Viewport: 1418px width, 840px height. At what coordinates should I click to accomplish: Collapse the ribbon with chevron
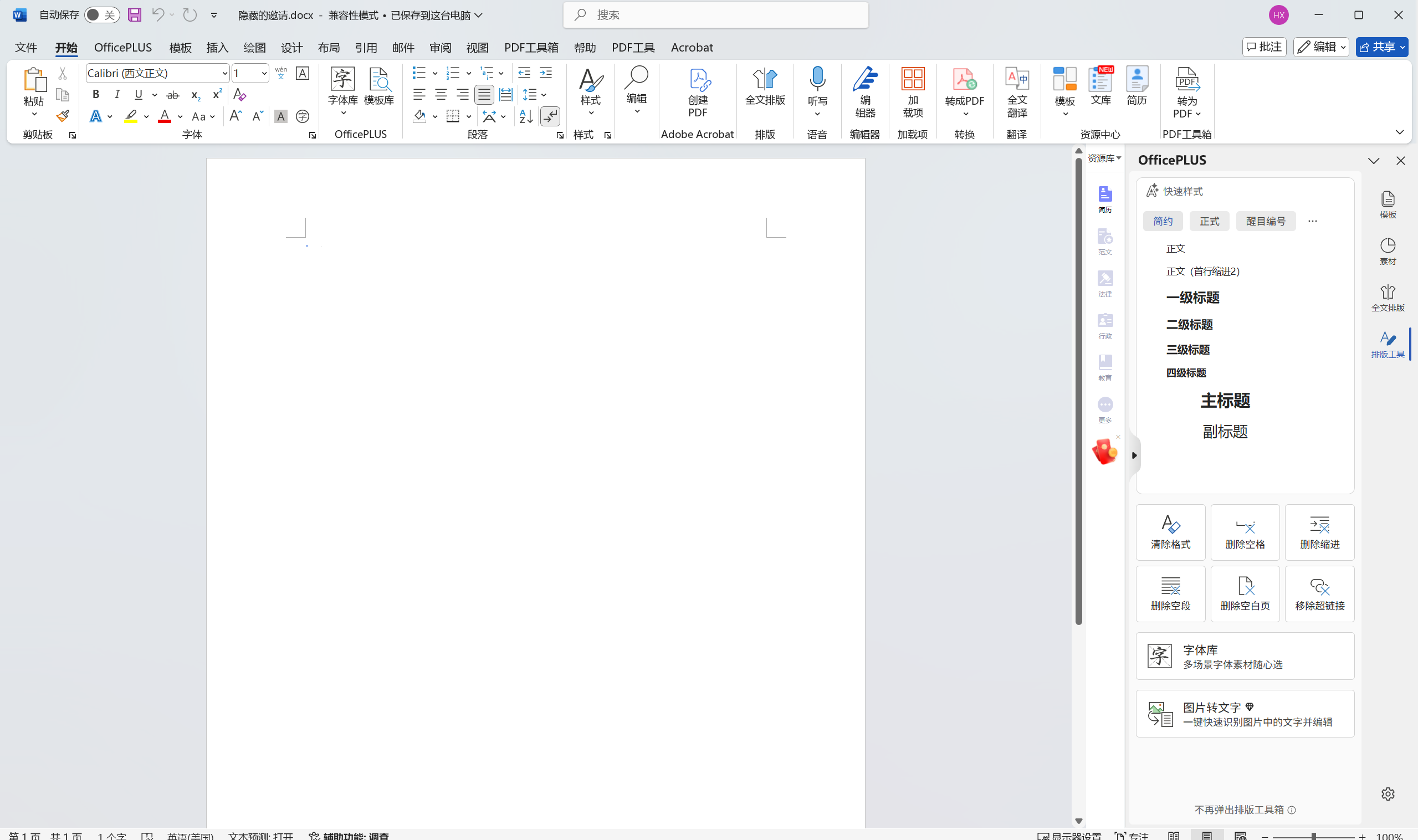[1399, 132]
